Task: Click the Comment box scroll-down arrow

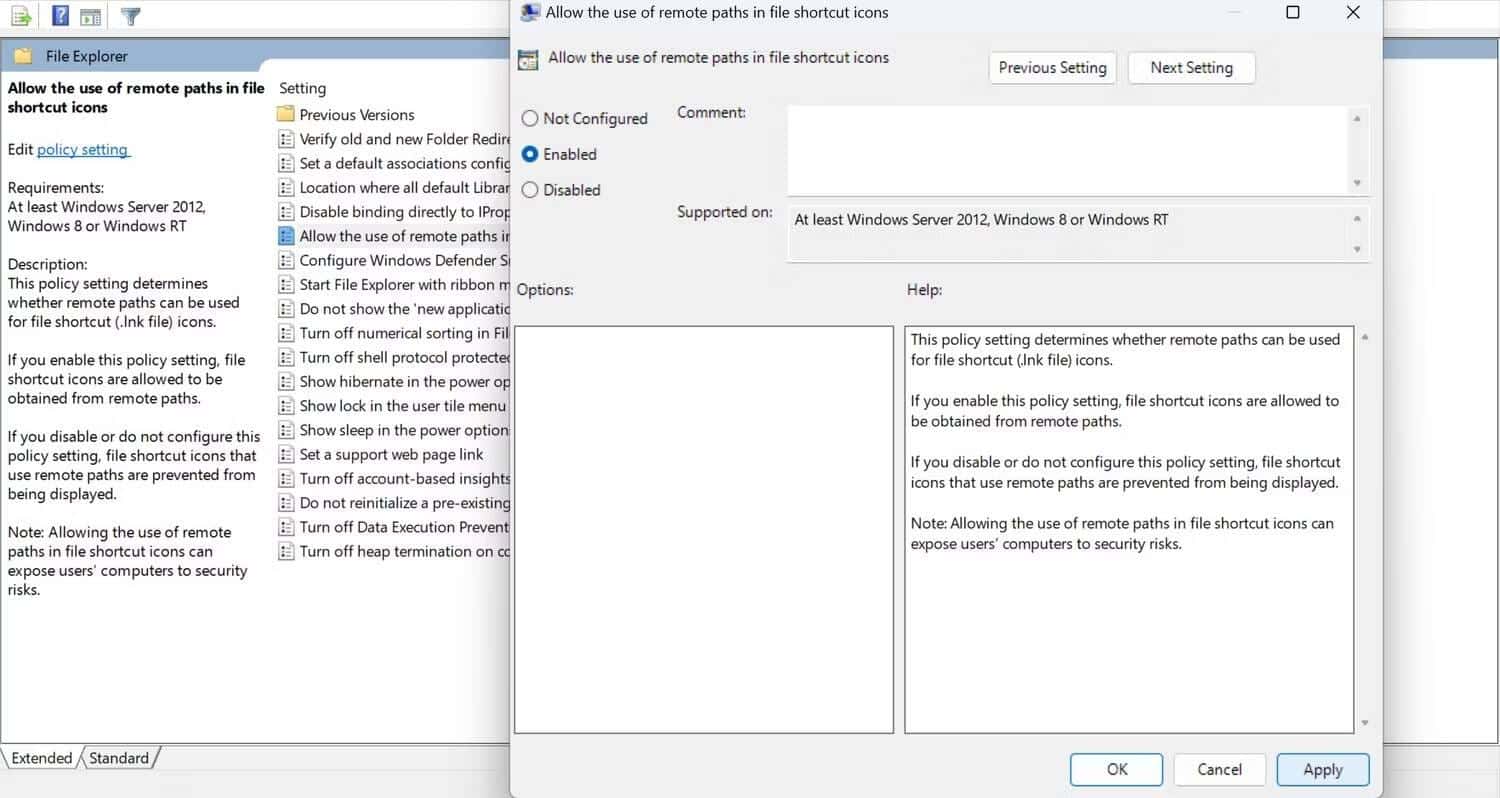Action: [1357, 184]
